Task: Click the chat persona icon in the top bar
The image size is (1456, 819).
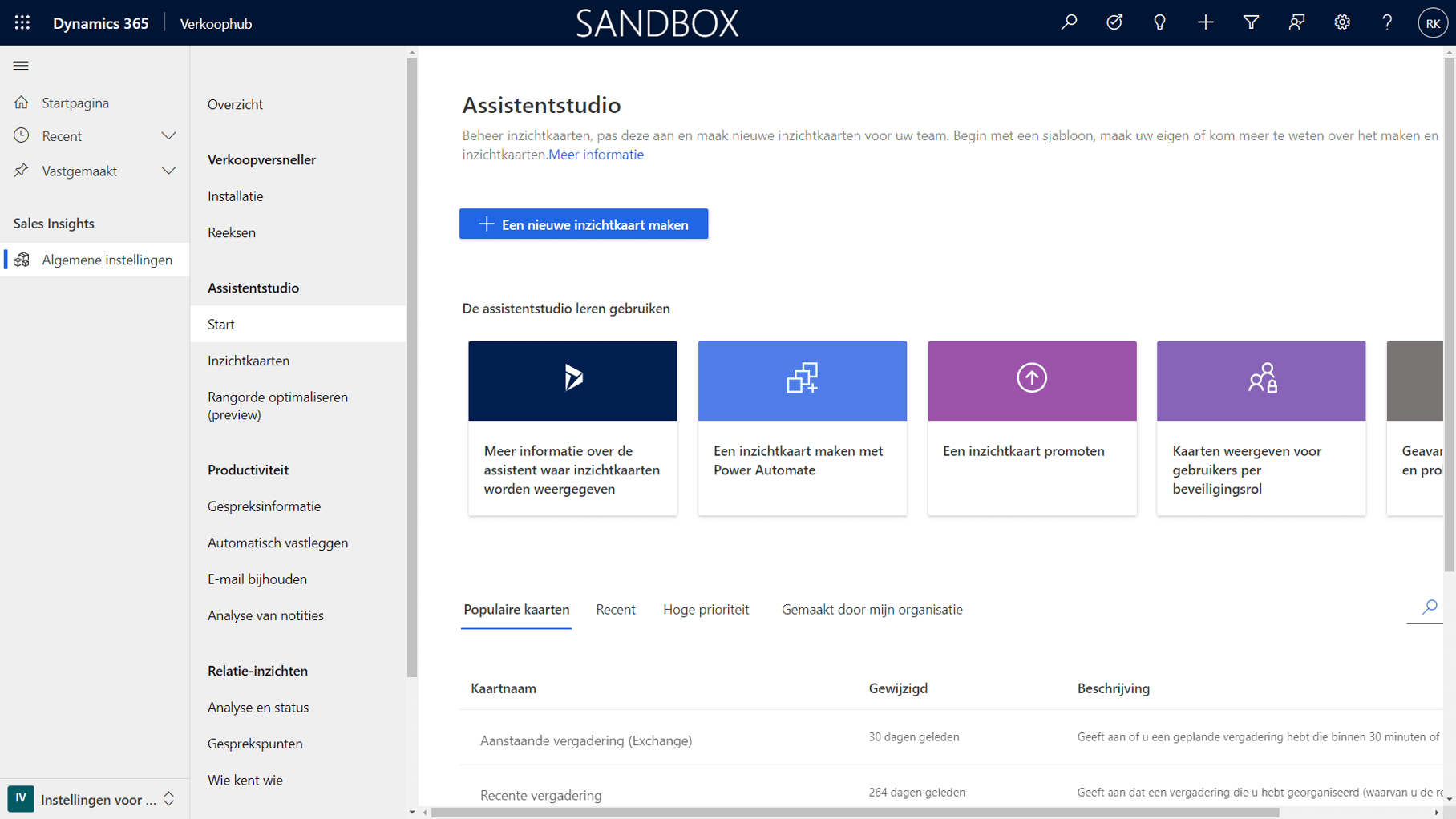Action: pyautogui.click(x=1296, y=22)
